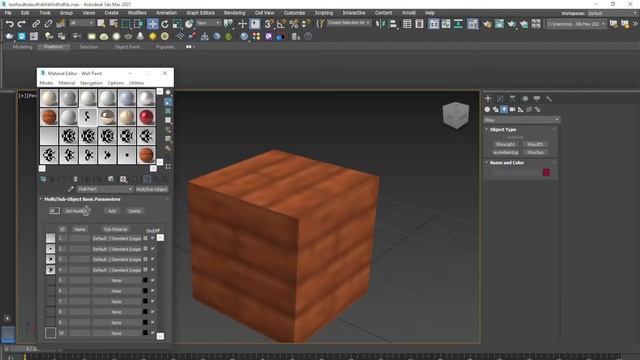Click the Pick Material from Object eyedropper

tap(71, 189)
